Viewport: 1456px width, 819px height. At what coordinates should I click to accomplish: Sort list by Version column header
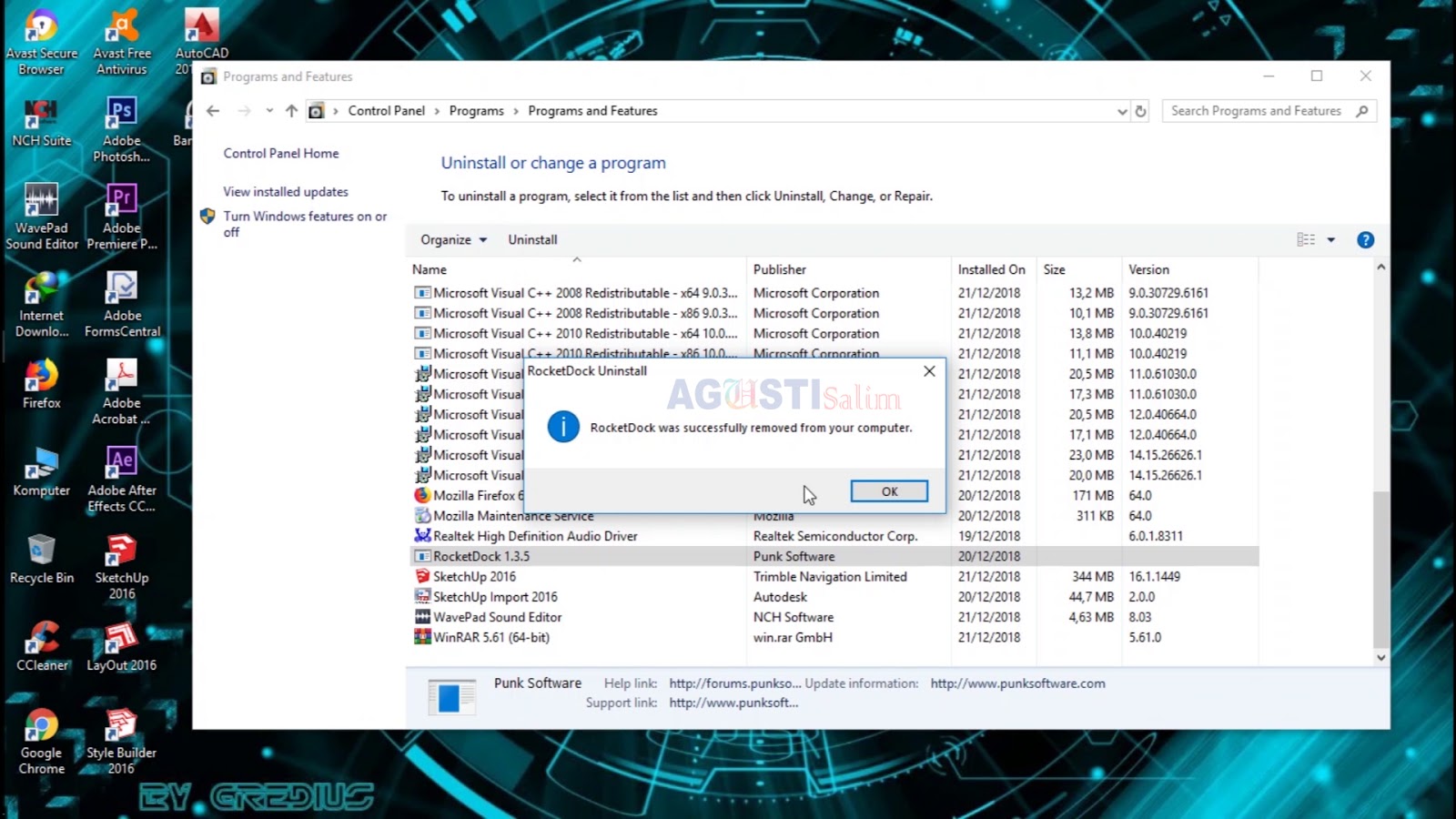(1190, 269)
